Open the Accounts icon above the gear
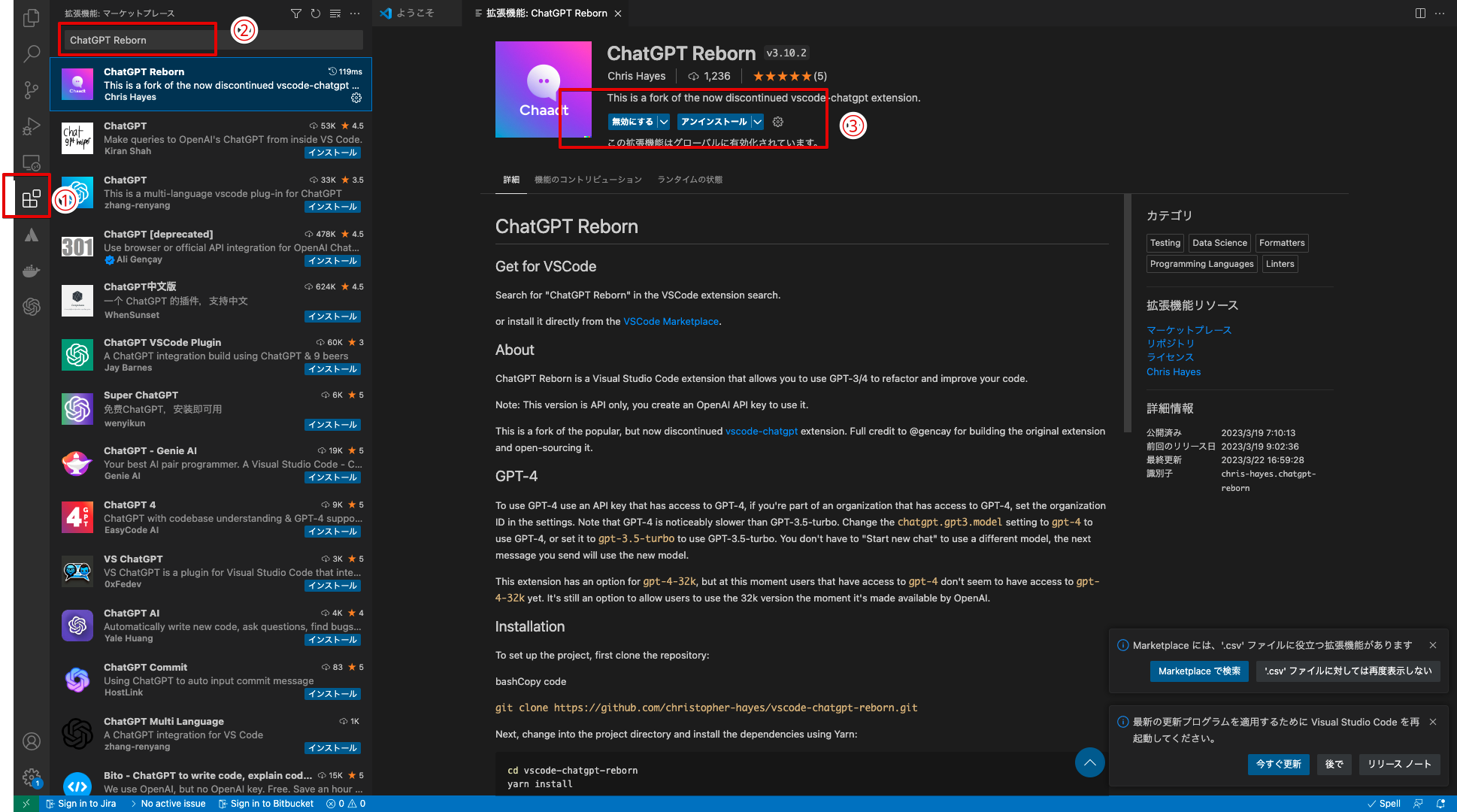This screenshot has width=1457, height=812. point(31,741)
